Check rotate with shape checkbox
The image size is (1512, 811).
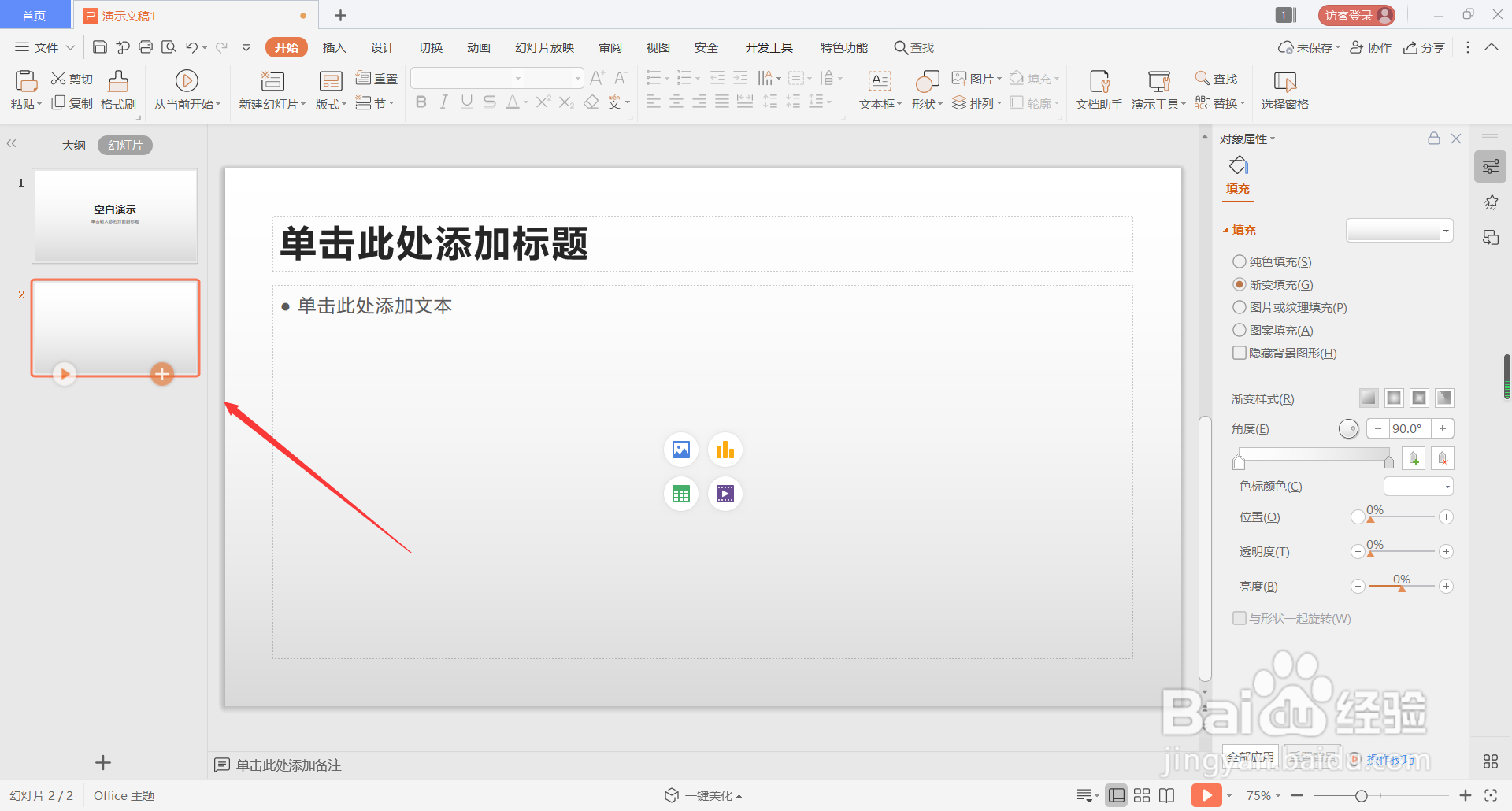coord(1240,618)
